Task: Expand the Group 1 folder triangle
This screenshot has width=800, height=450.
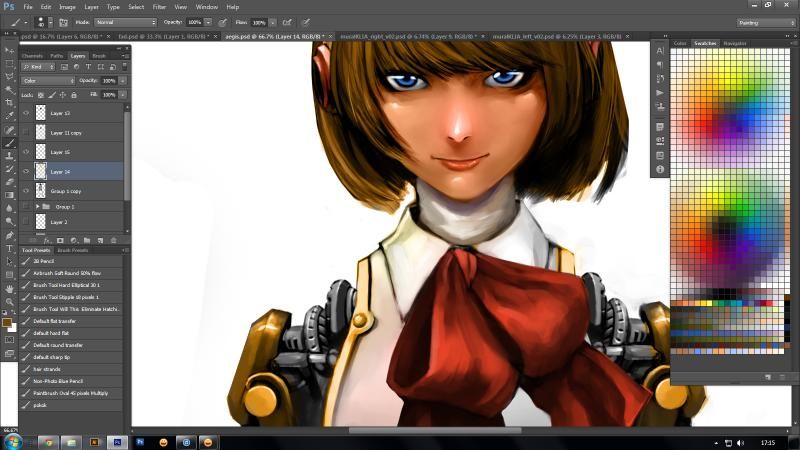Action: (x=37, y=207)
